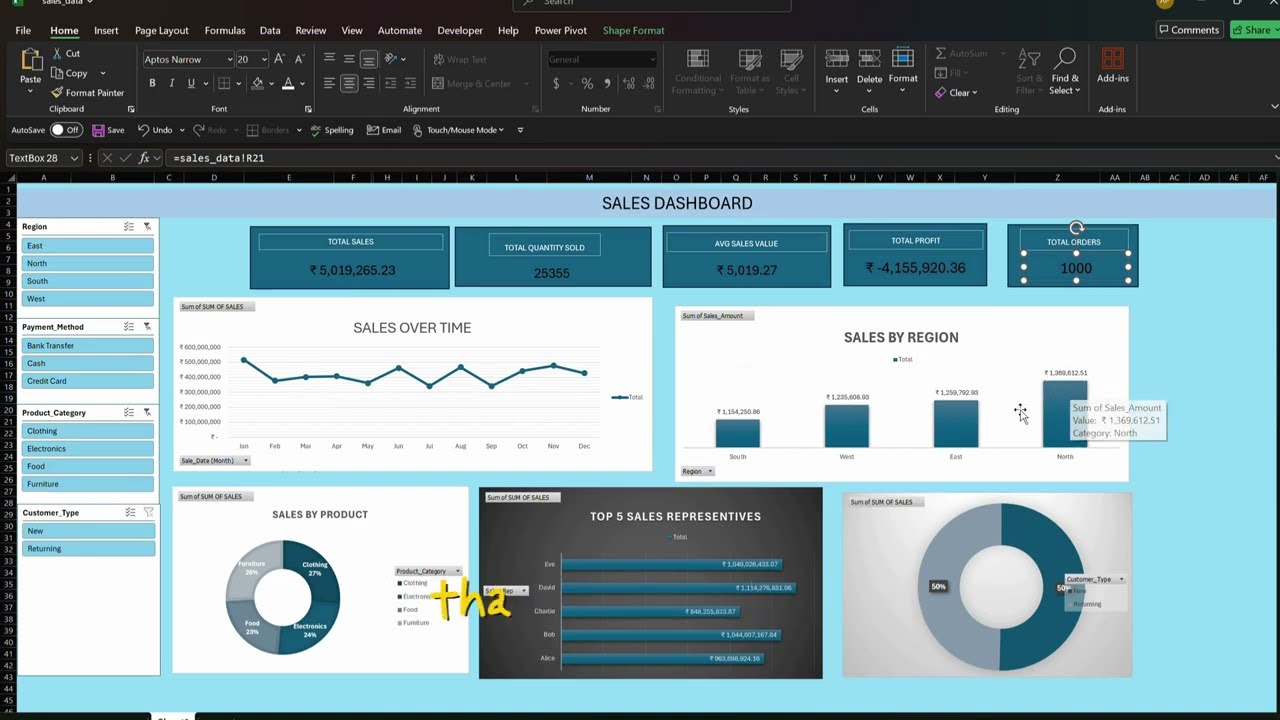This screenshot has height=720, width=1280.
Task: Click the formula bar input
Action: (x=720, y=158)
